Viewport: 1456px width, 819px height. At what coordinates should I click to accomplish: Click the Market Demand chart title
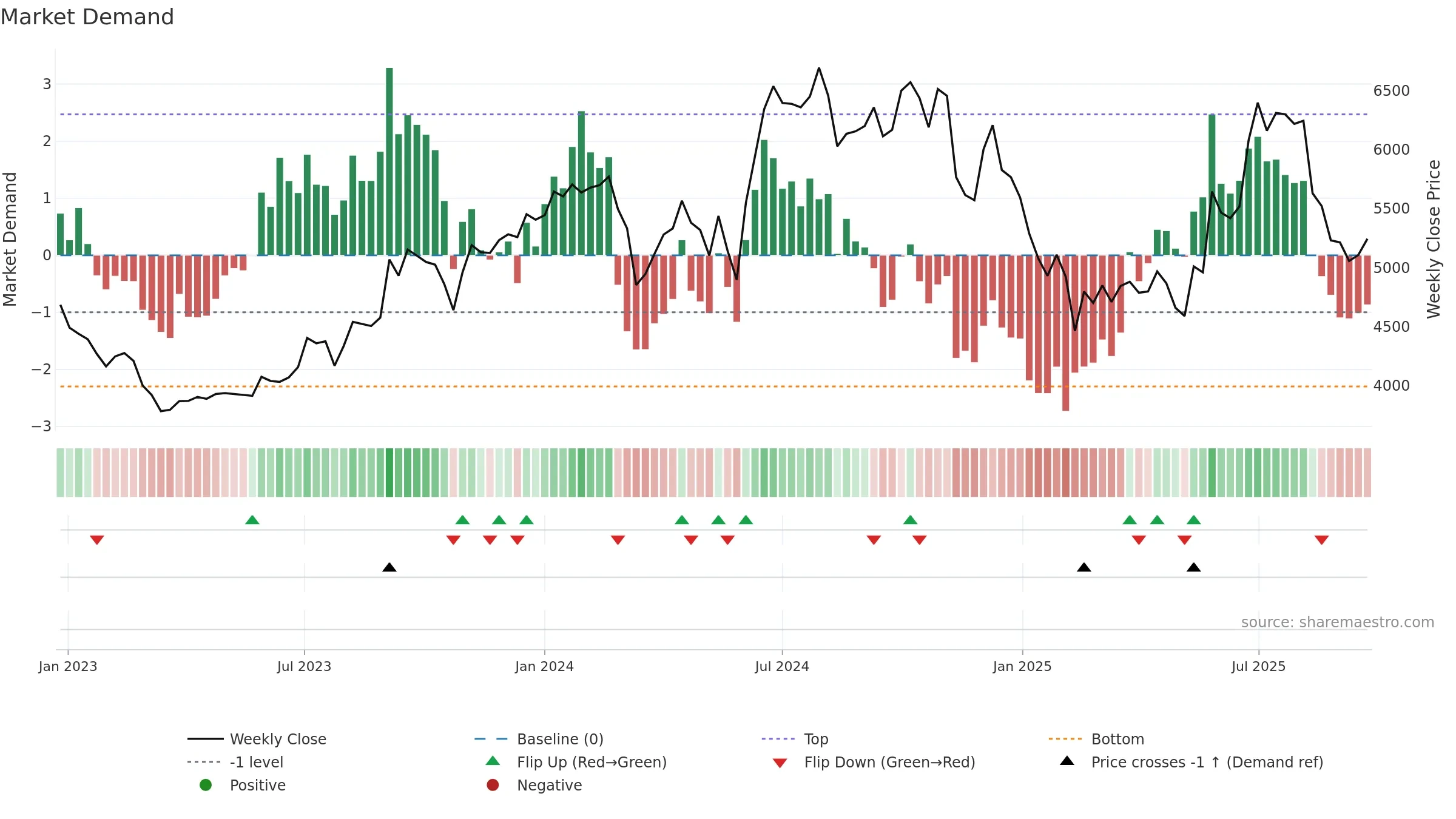click(x=87, y=17)
